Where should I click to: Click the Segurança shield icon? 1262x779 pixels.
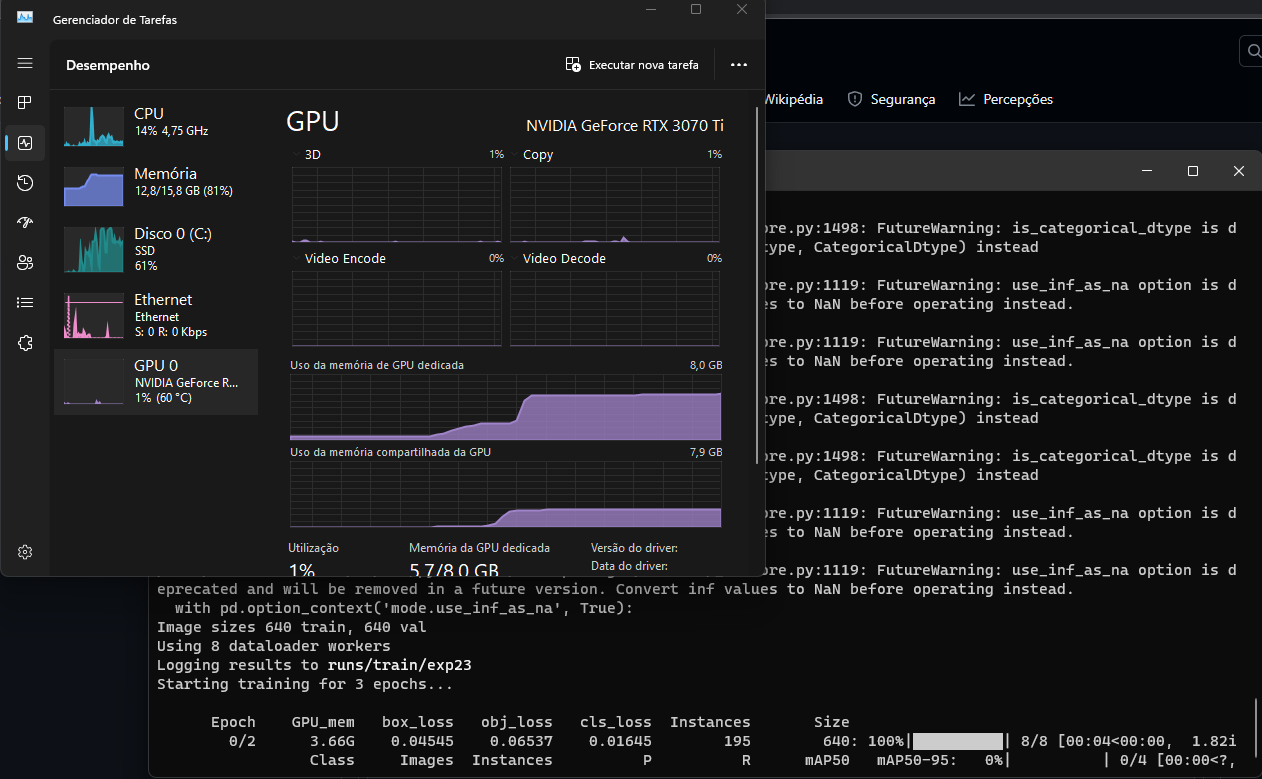point(855,99)
